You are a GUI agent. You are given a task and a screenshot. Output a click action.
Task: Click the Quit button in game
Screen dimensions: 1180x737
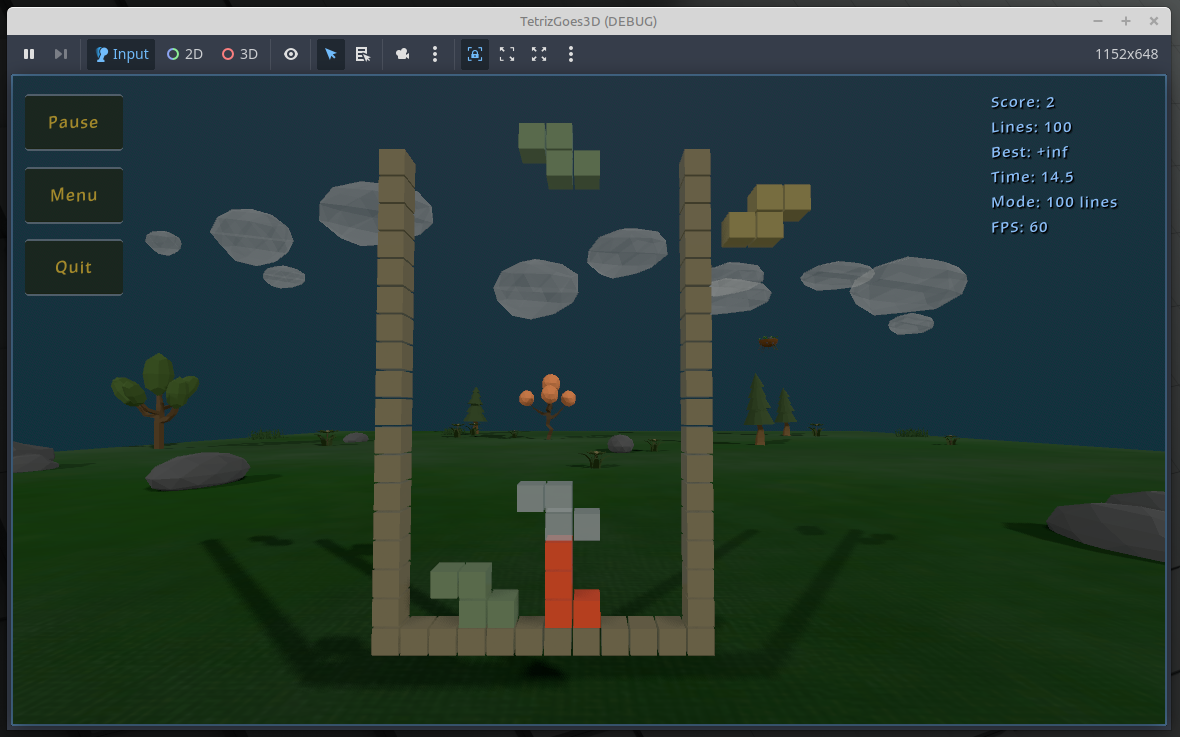[x=74, y=267]
